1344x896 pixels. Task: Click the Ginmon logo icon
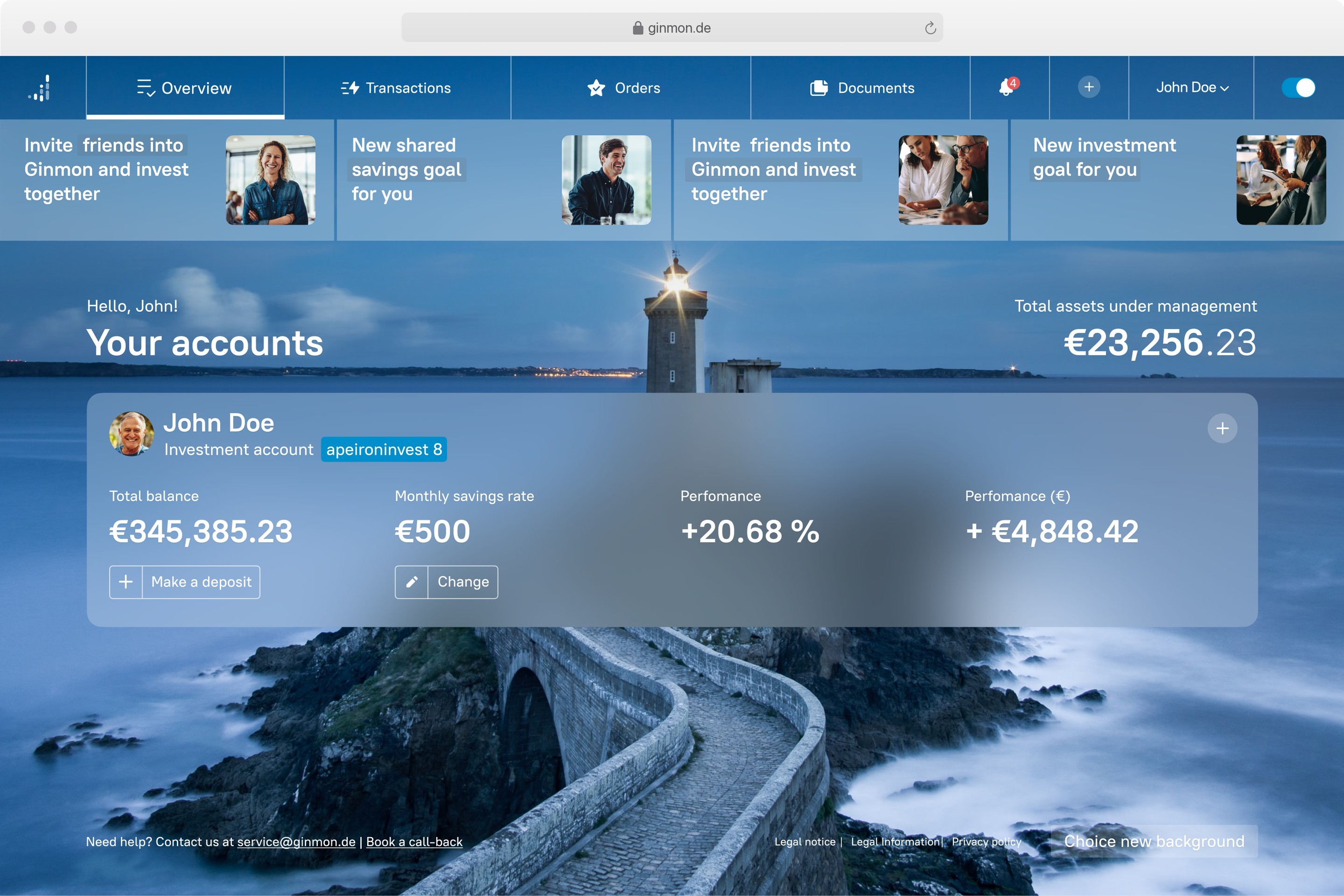39,88
